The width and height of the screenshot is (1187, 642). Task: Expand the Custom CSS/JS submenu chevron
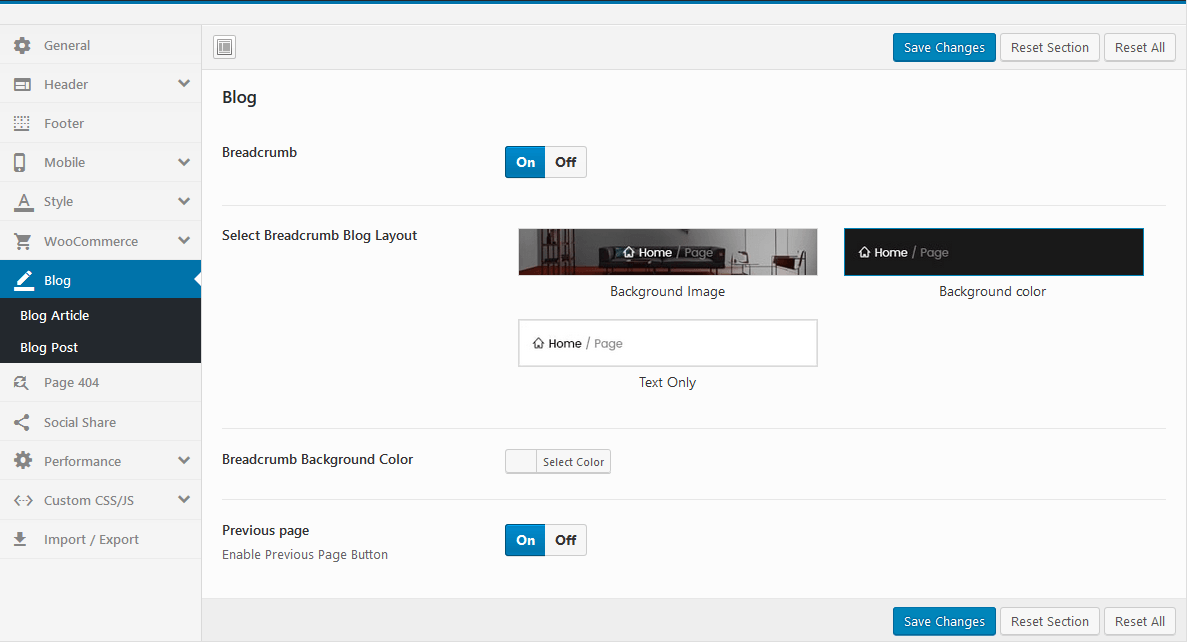[x=184, y=500]
